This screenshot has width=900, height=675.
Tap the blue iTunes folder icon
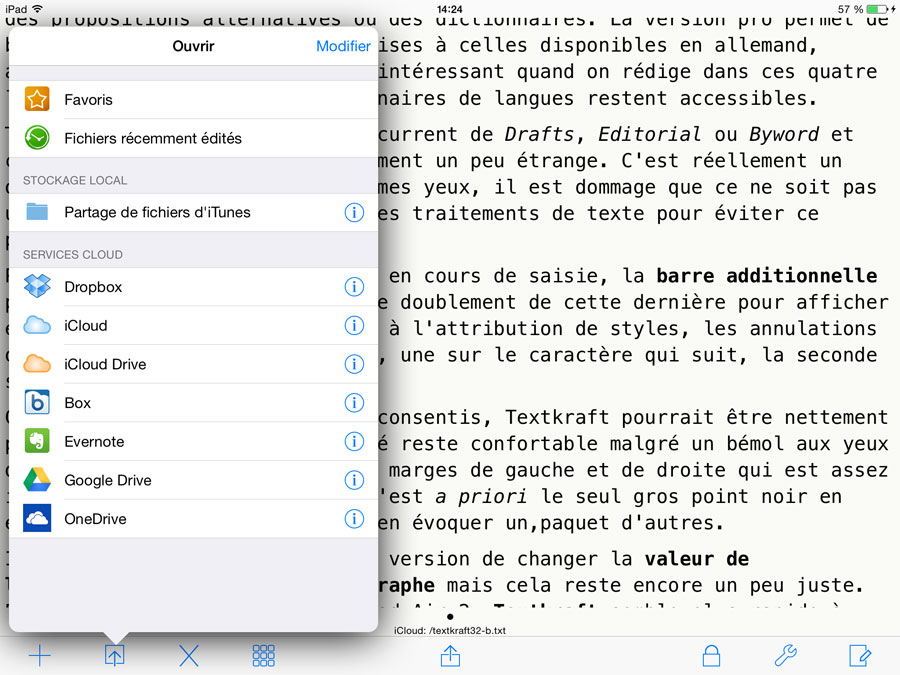click(x=37, y=212)
